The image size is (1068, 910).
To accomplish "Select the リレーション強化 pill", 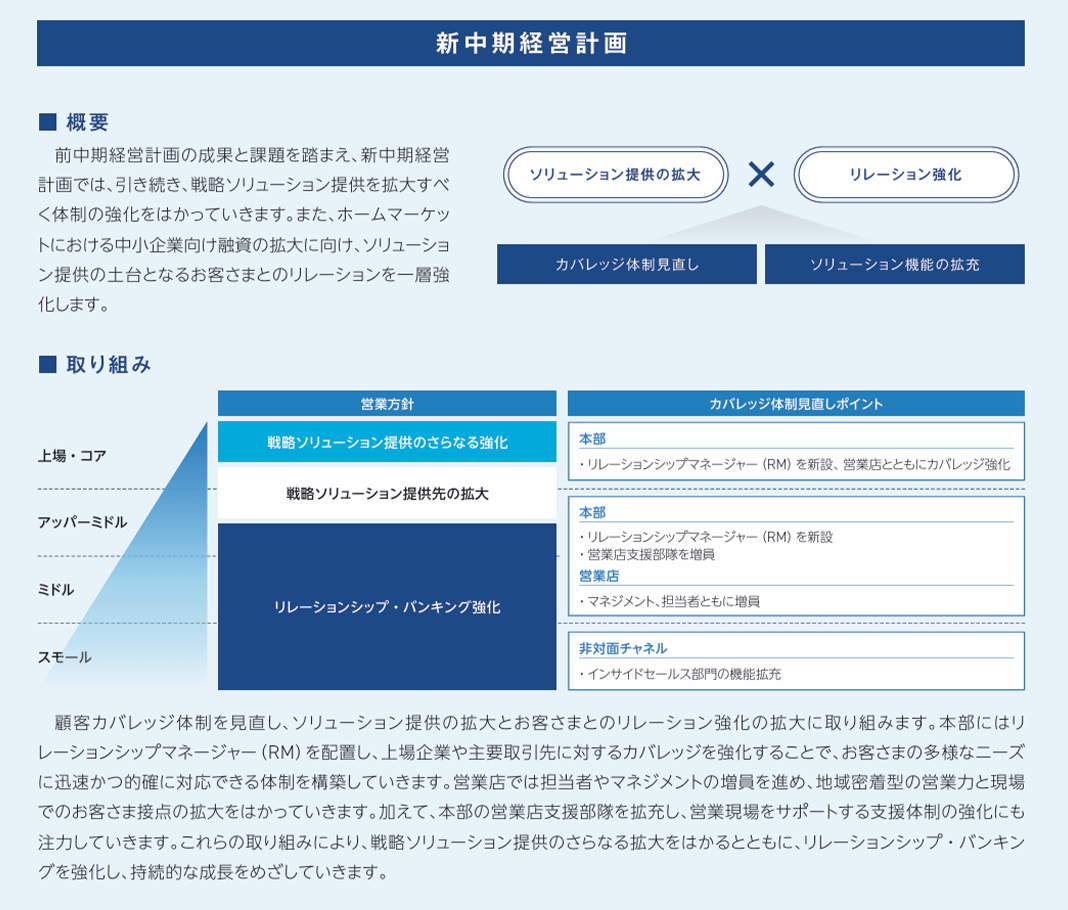I will point(905,175).
